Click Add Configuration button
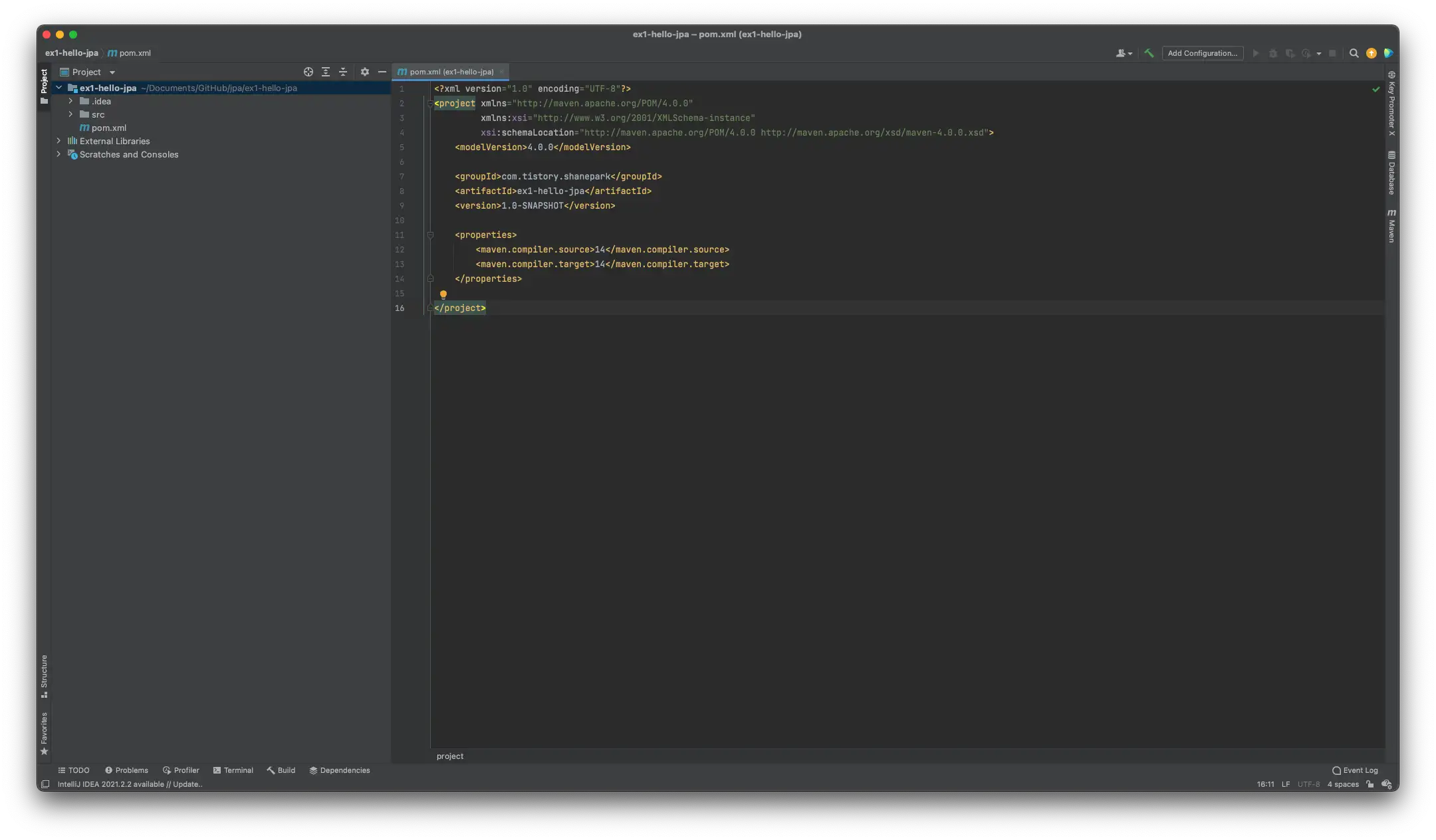Viewport: 1436px width, 840px height. [x=1202, y=53]
